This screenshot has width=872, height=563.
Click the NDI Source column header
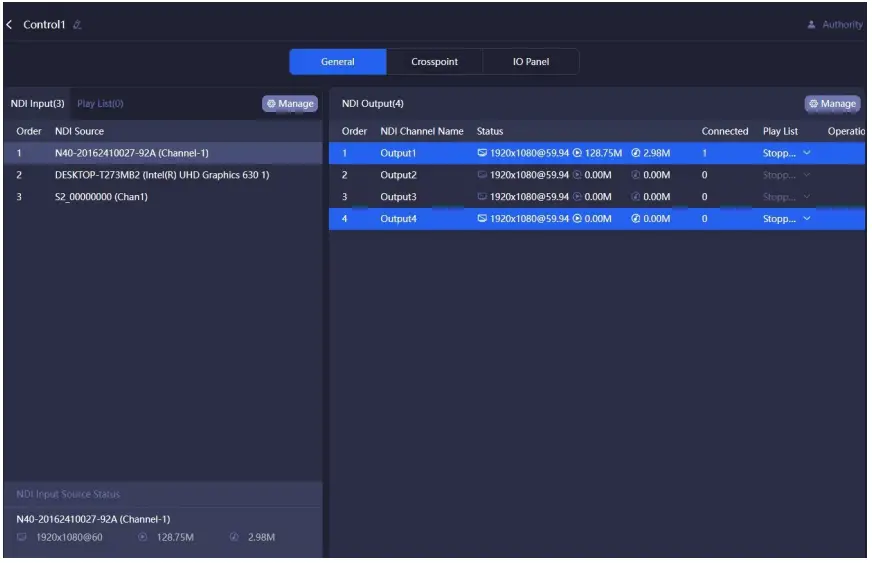79,131
